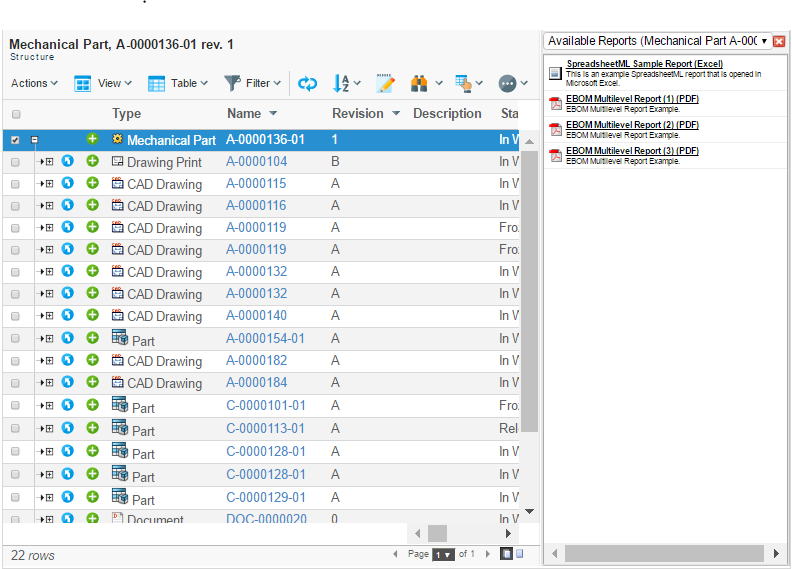Click the notepad edit mode icon
This screenshot has height=569, width=792.
click(385, 84)
